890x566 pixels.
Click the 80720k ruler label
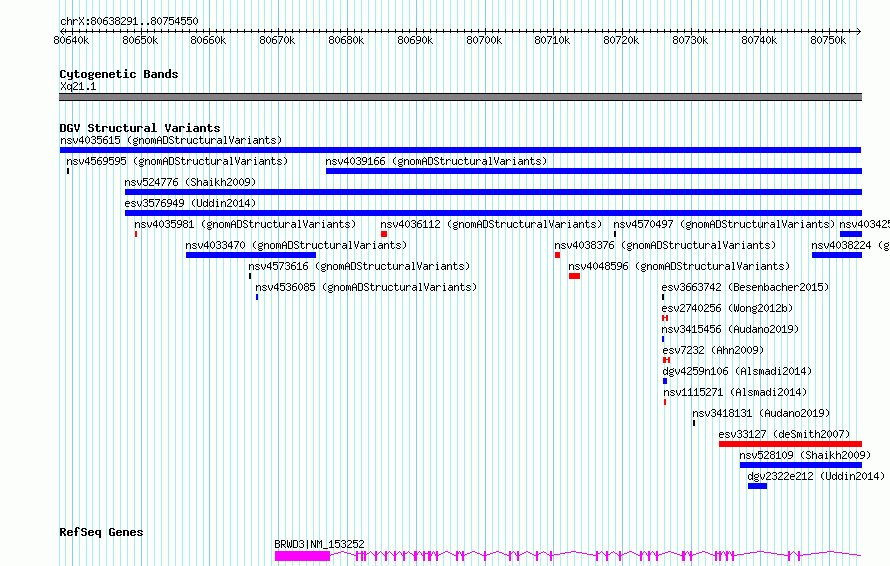(x=622, y=40)
